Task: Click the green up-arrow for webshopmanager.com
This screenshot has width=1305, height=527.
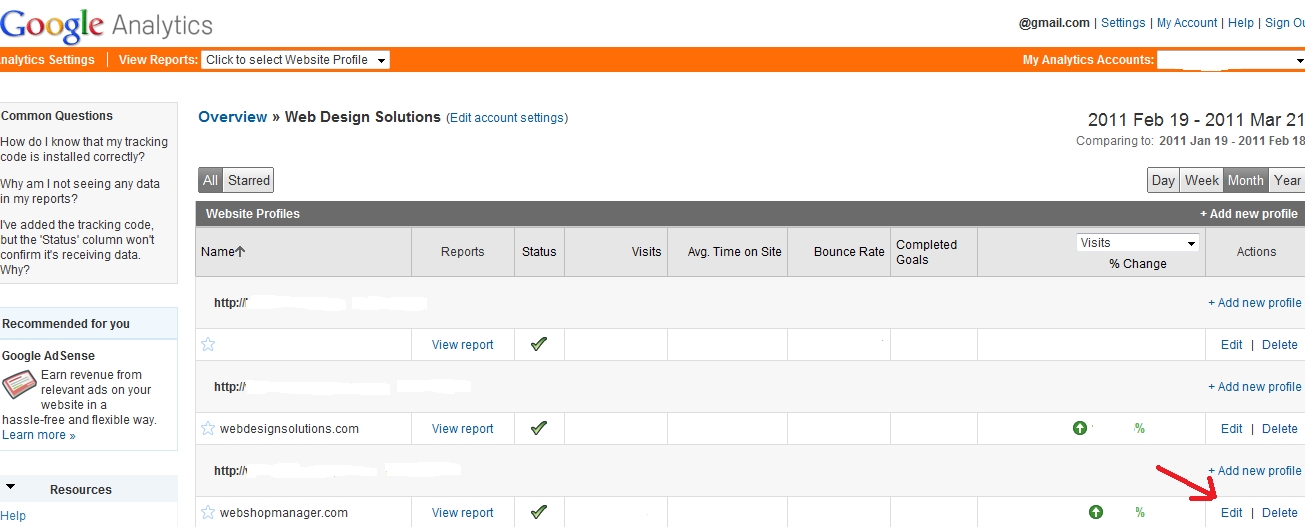Action: tap(1096, 512)
